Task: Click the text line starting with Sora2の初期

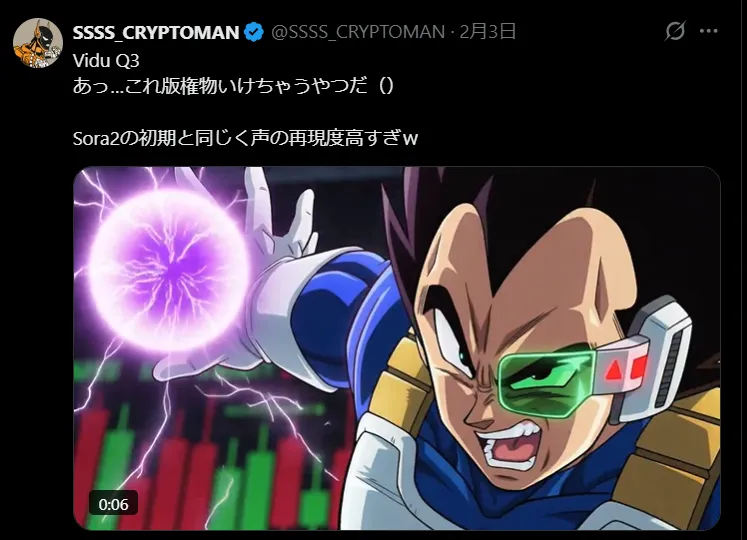Action: 245,139
